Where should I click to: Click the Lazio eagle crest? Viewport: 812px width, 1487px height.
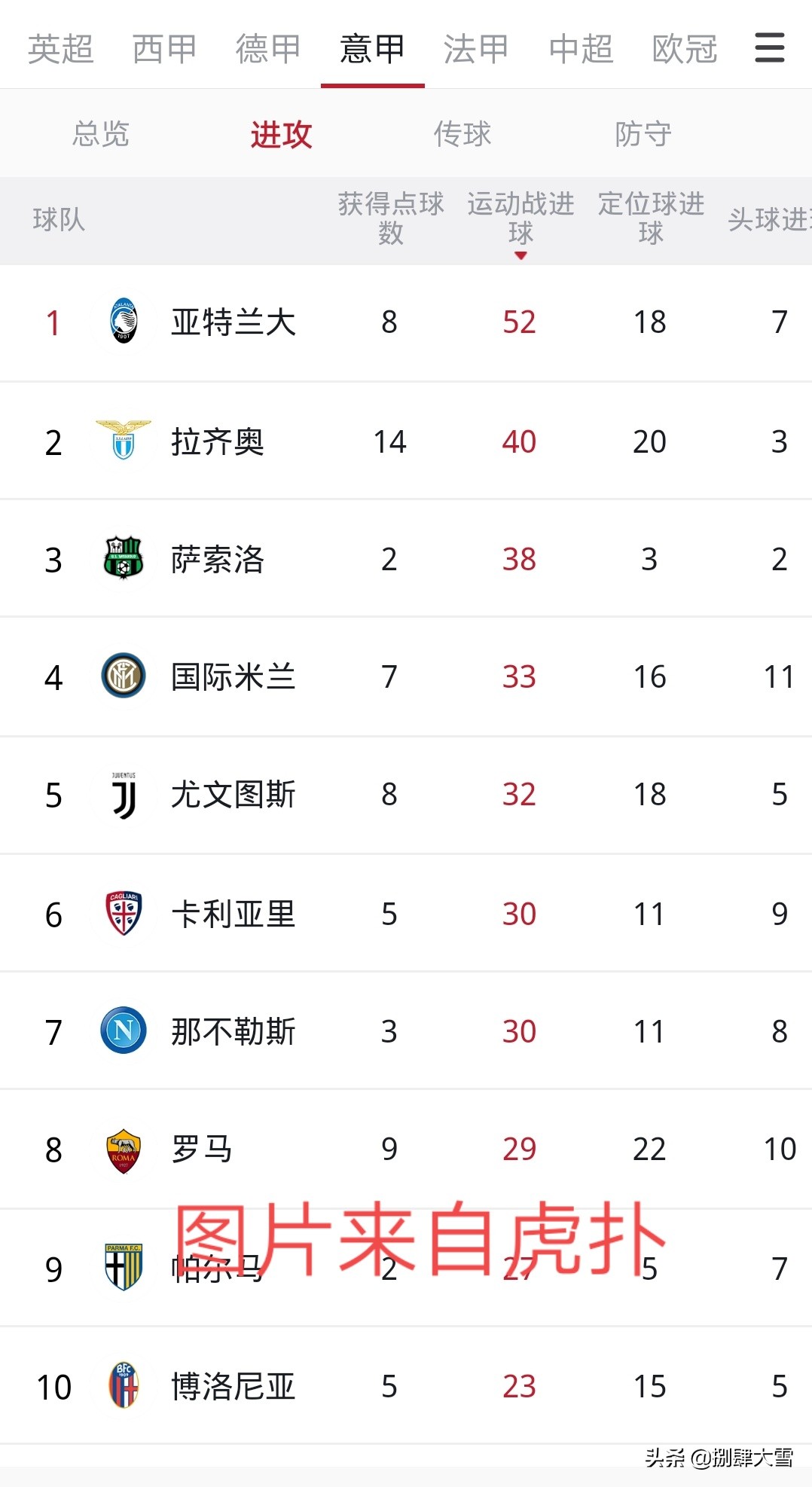124,441
